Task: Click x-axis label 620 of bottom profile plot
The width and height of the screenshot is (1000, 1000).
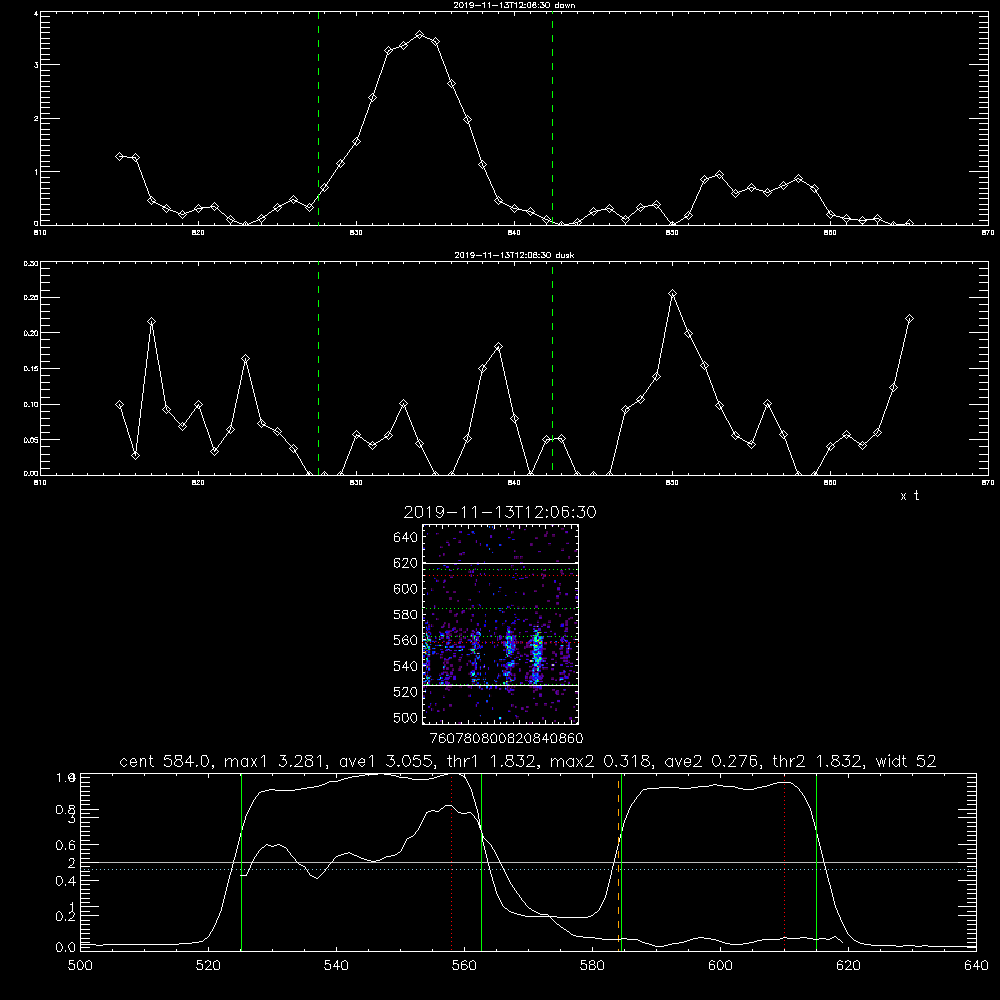Action: [x=849, y=966]
